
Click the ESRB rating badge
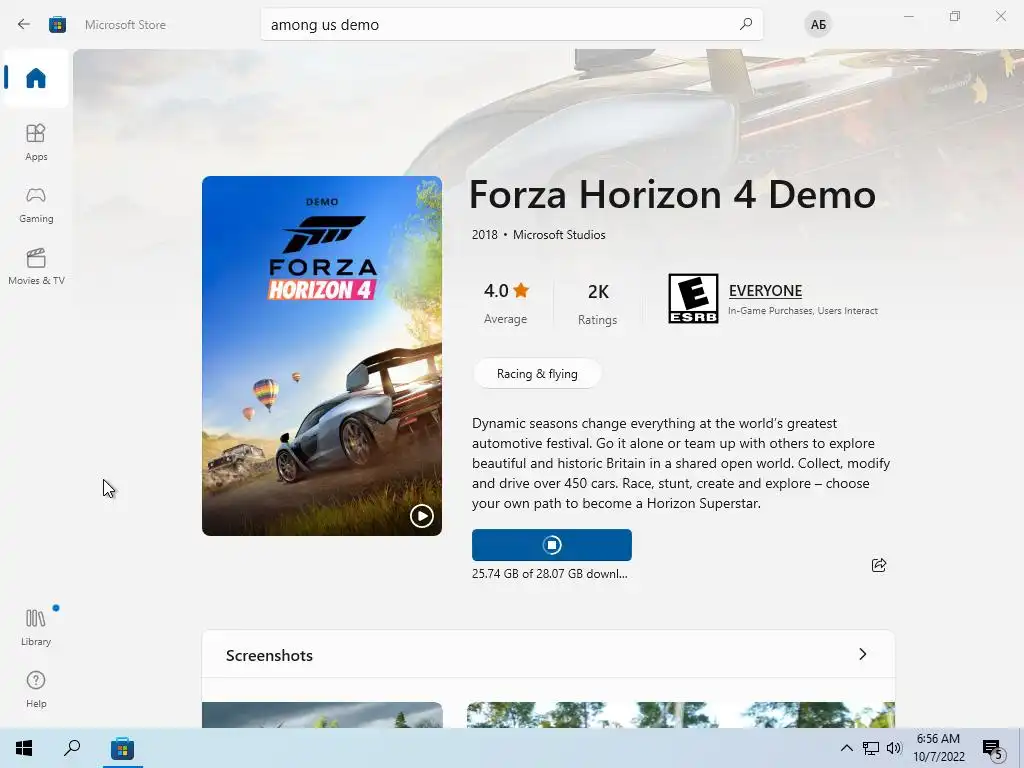click(x=693, y=298)
